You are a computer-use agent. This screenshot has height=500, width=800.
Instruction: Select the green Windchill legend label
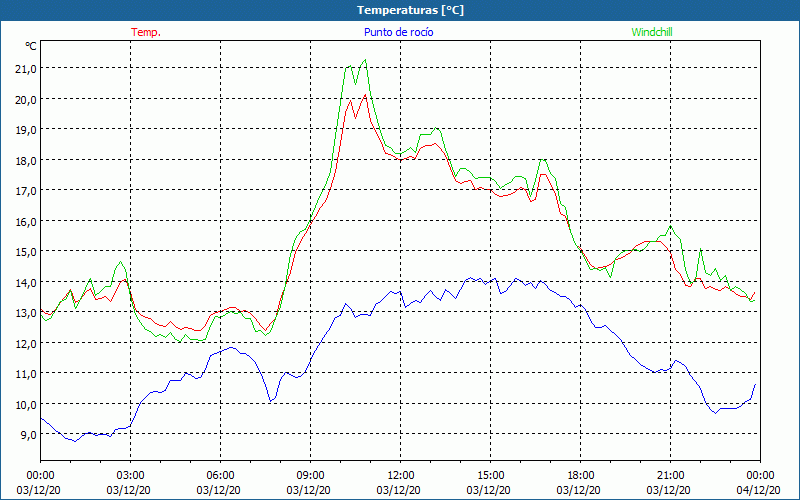click(652, 32)
